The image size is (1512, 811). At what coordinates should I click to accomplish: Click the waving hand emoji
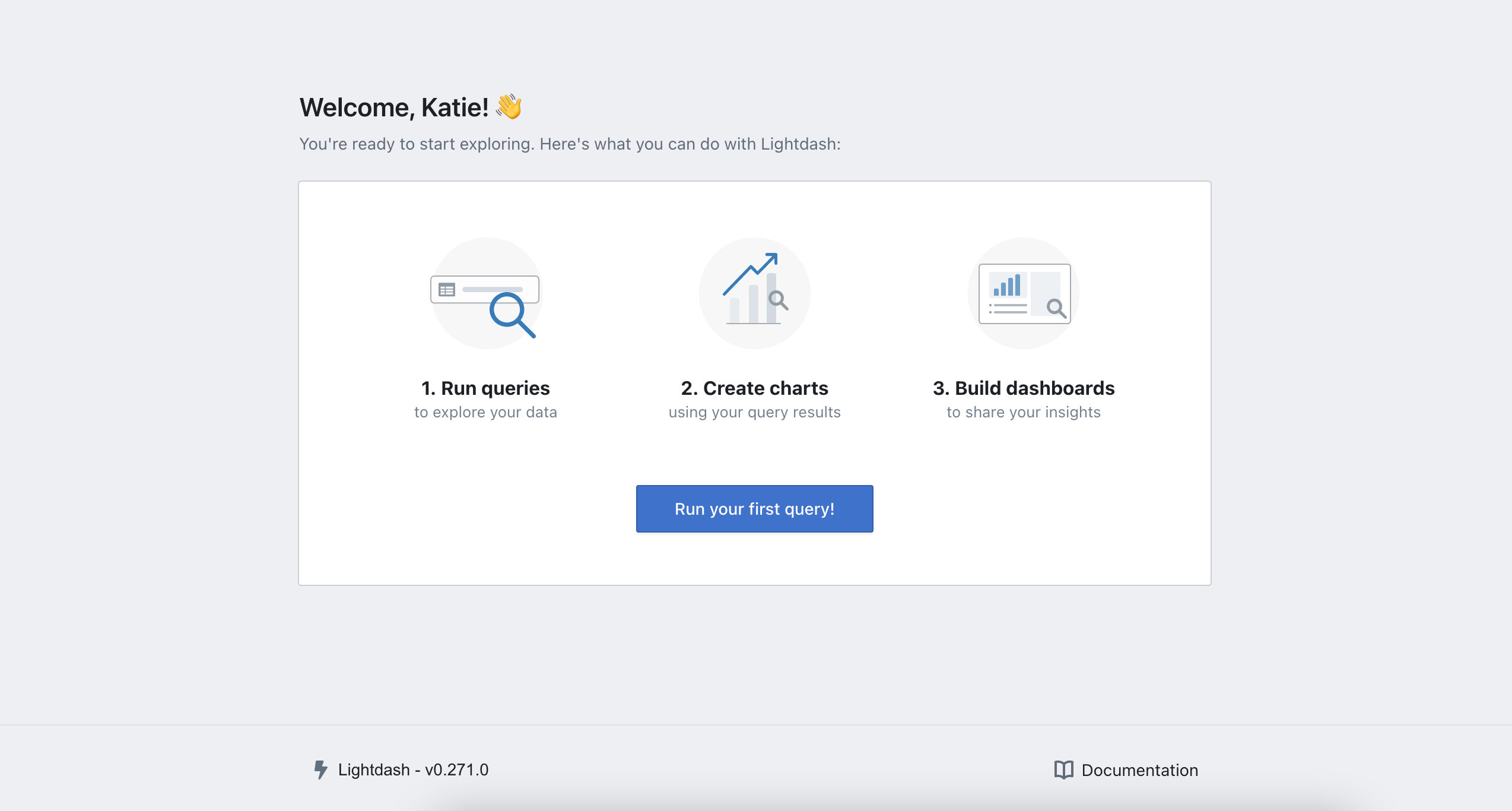(509, 107)
